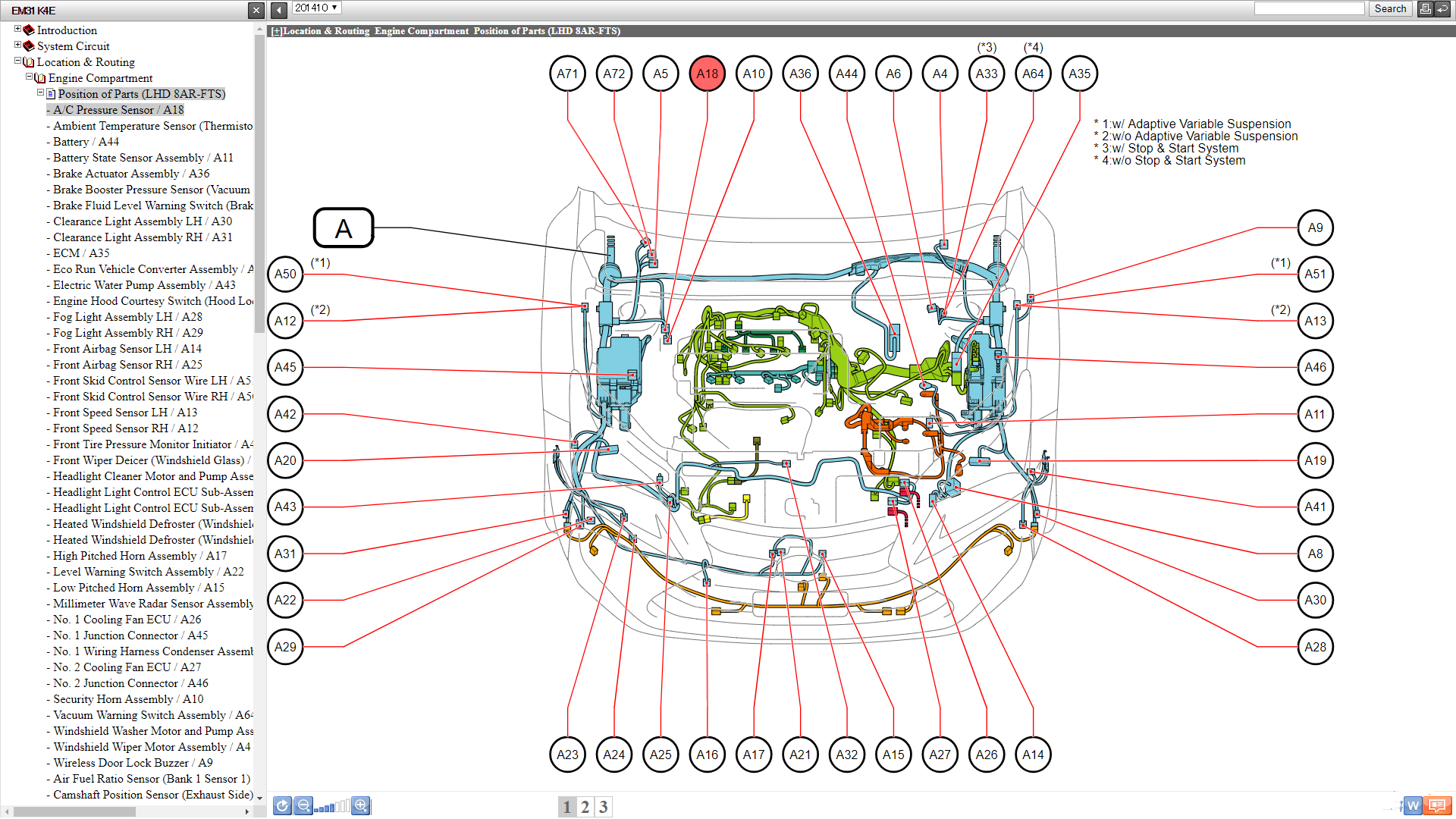This screenshot has height=819, width=1456.
Task: Click the return arrow icon top-right
Action: tap(1443, 9)
